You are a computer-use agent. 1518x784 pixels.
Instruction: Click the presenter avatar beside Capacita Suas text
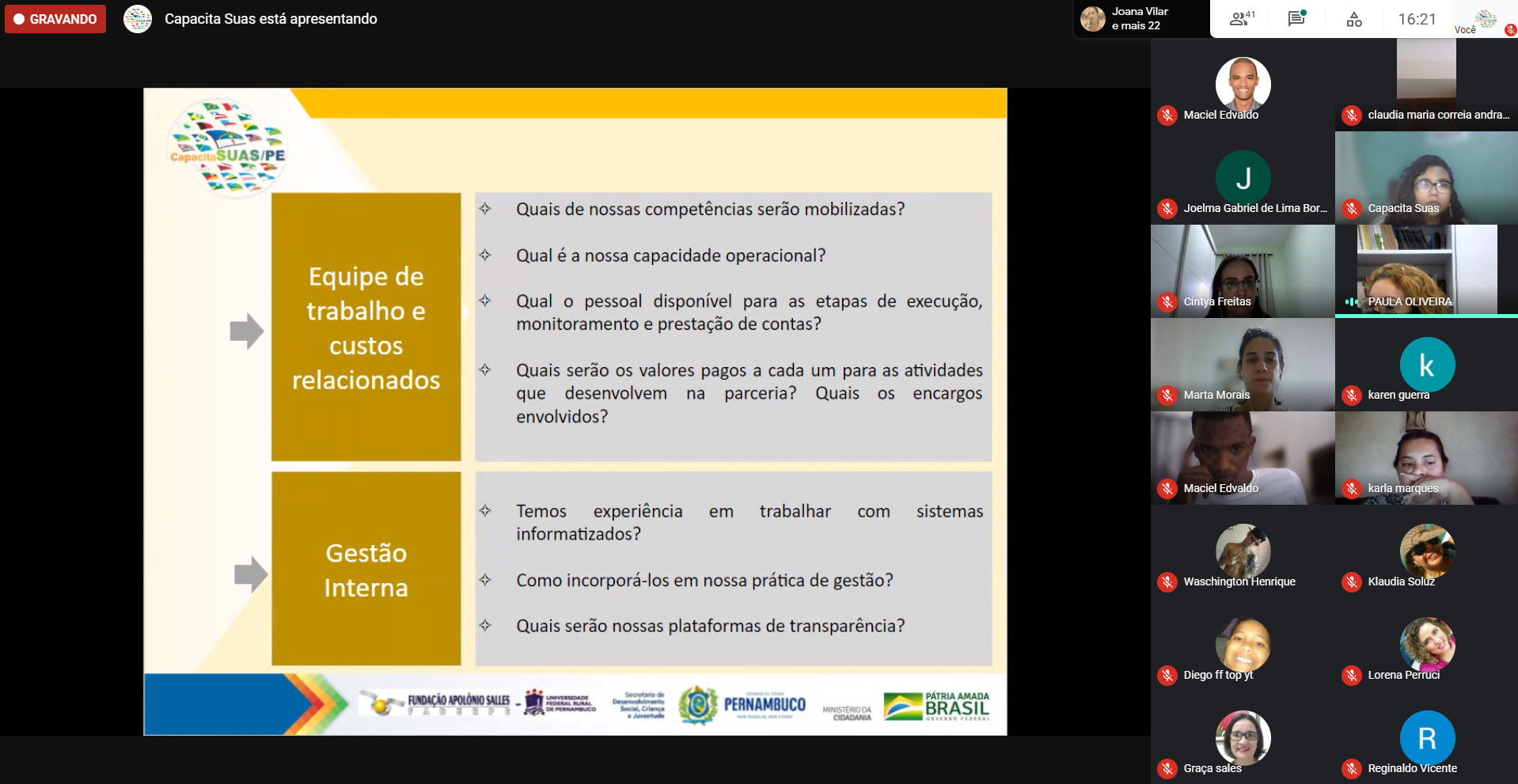(138, 19)
